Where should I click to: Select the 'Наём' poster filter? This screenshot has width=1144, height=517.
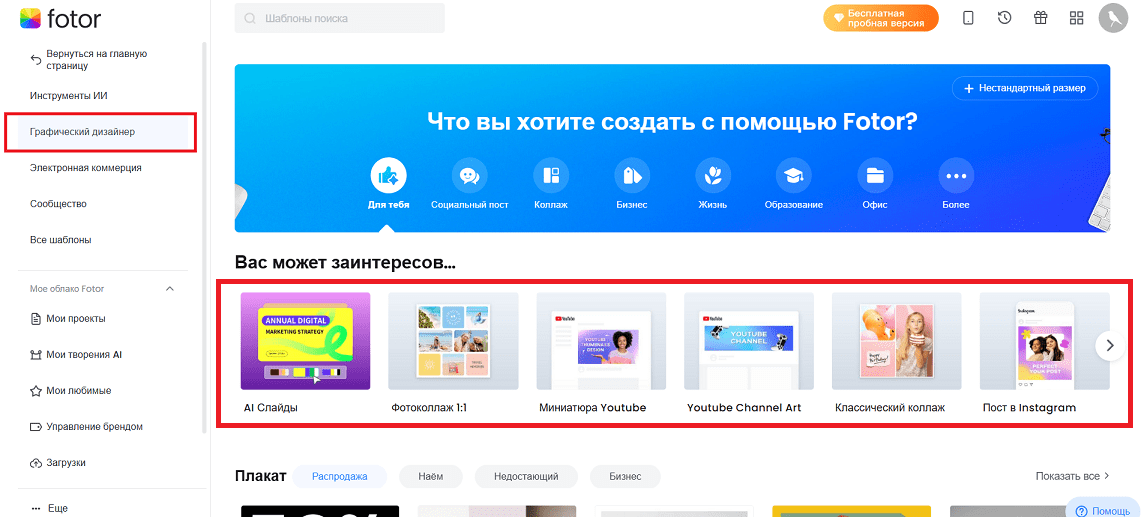430,476
